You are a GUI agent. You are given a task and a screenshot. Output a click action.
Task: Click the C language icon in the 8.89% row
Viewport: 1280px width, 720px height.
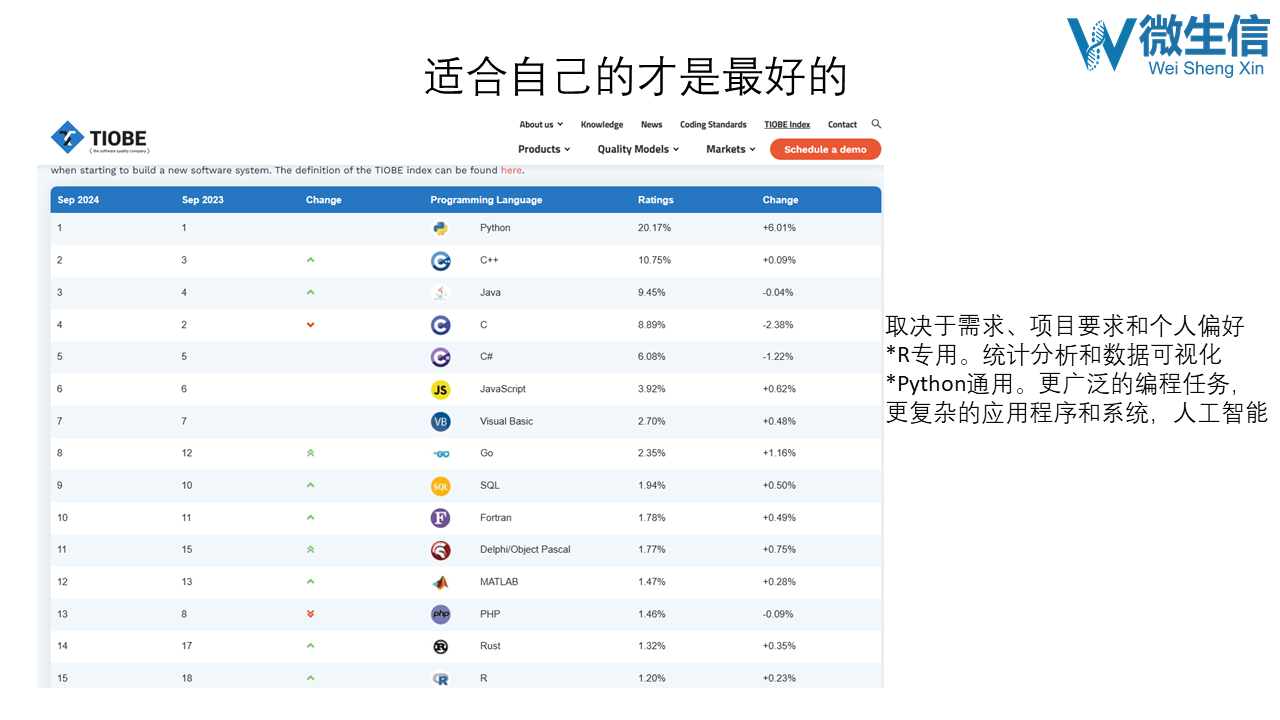point(440,325)
